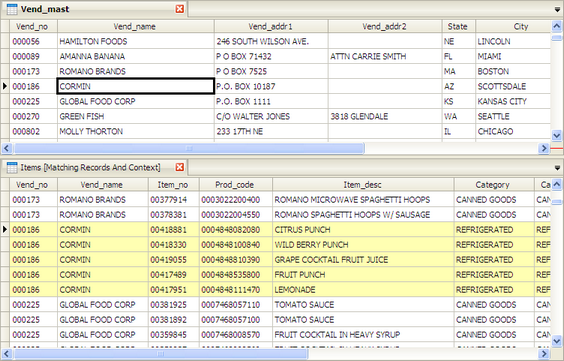Screen dimensions: 564x361
Task: Click FRUIT PUNCH item description
Action: click(363, 275)
